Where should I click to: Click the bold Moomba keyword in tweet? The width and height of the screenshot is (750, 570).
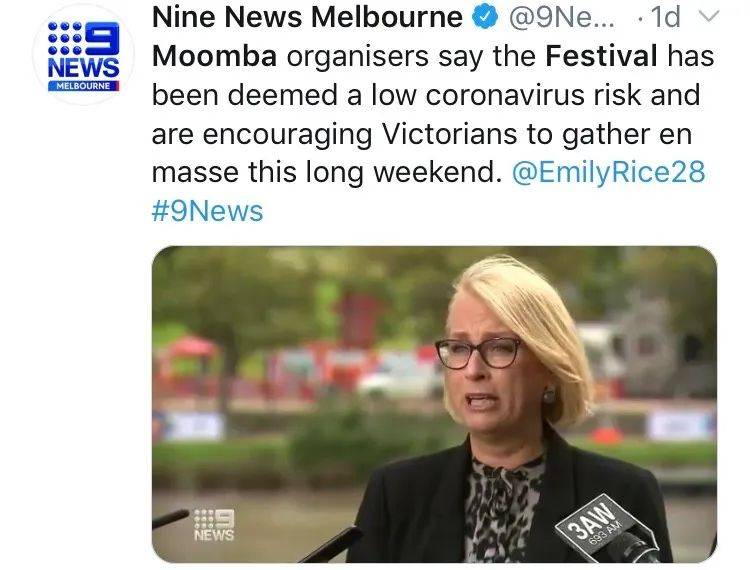[214, 56]
